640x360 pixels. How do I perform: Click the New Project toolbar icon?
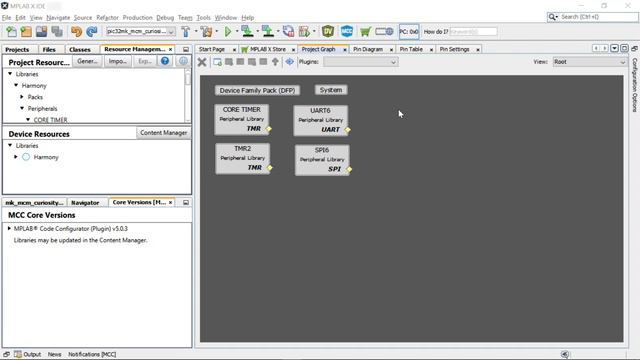27,31
